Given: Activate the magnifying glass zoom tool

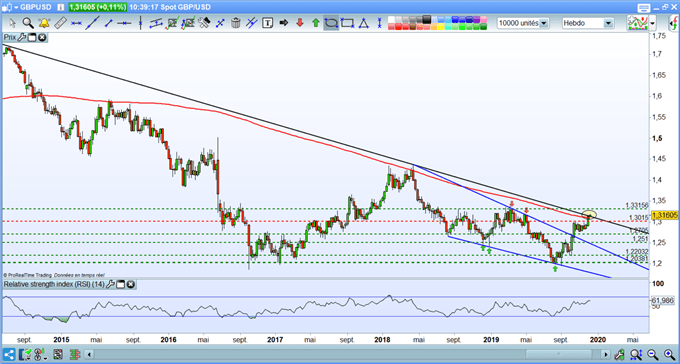Looking at the screenshot, I should (28, 23).
